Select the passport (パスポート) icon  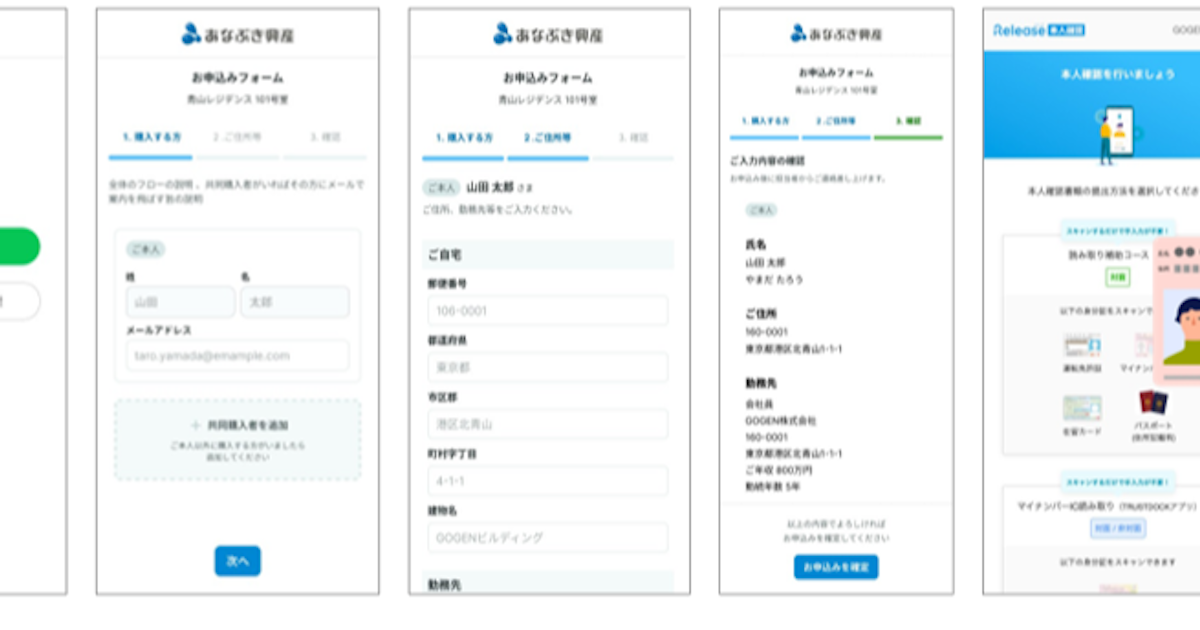tap(1153, 405)
